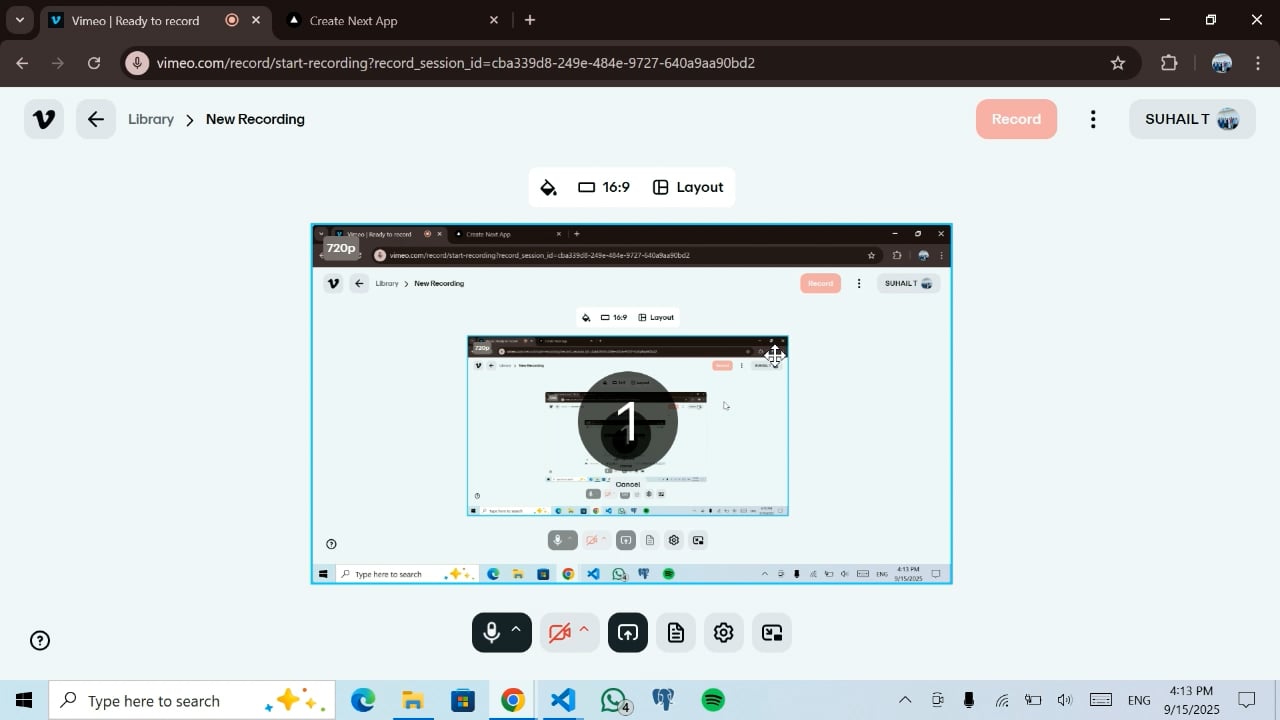
Task: Open the Chrome extensions puzzle icon
Action: coord(1169,63)
